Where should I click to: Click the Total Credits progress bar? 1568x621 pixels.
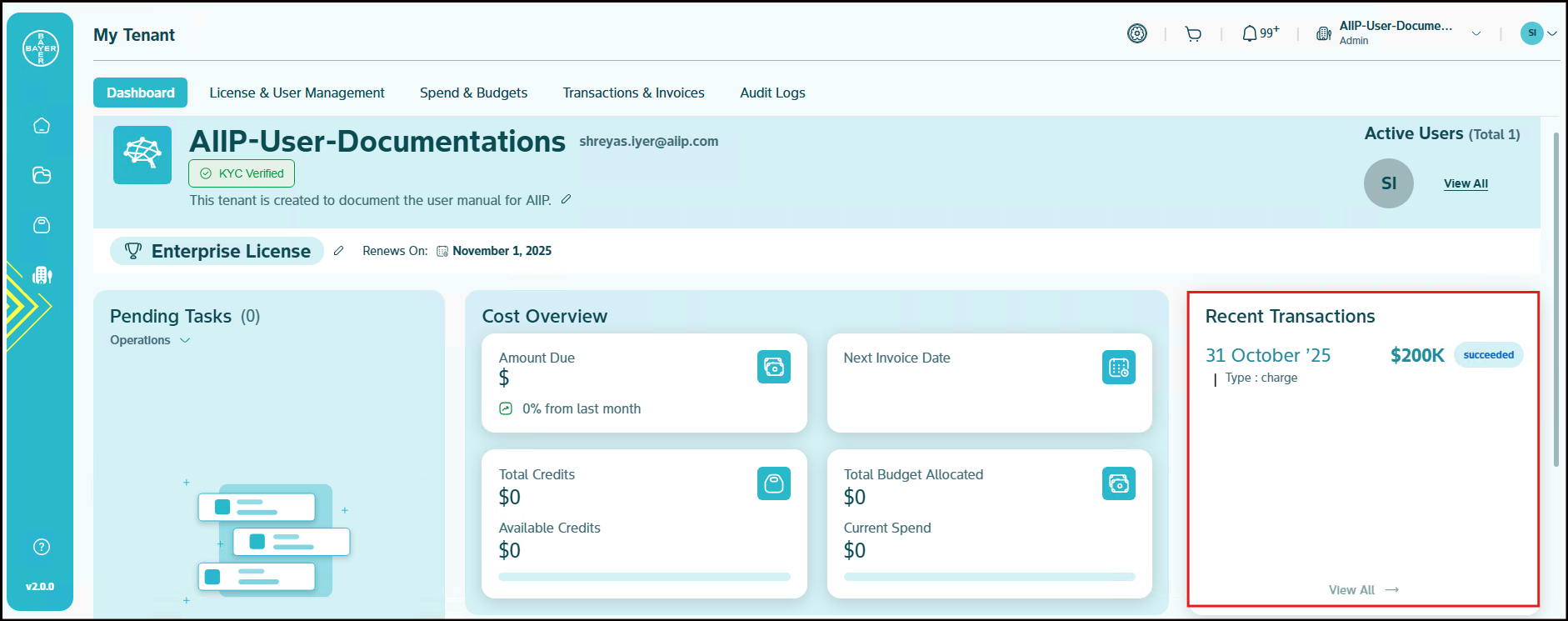[644, 577]
